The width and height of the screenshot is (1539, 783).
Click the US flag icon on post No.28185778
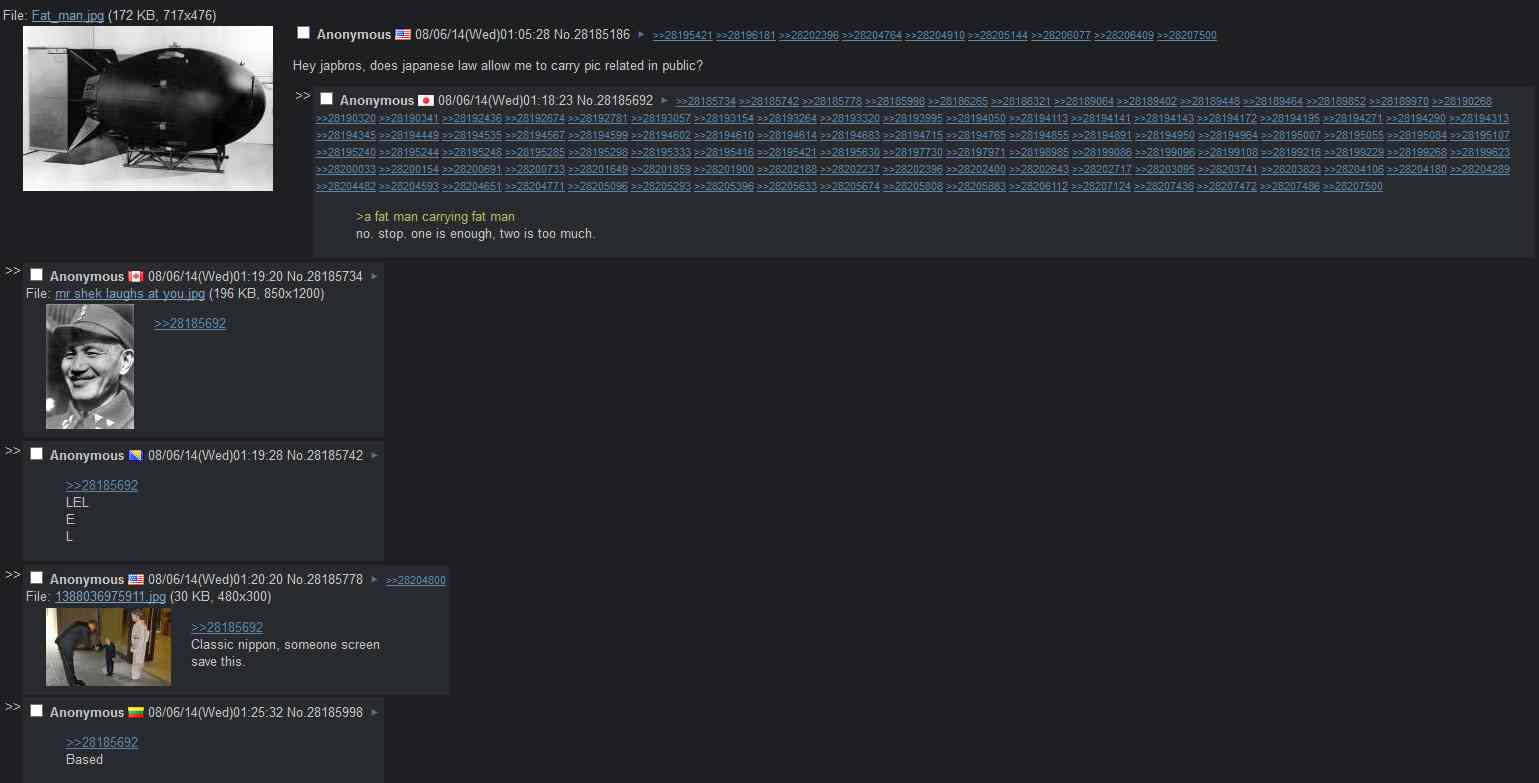(136, 580)
